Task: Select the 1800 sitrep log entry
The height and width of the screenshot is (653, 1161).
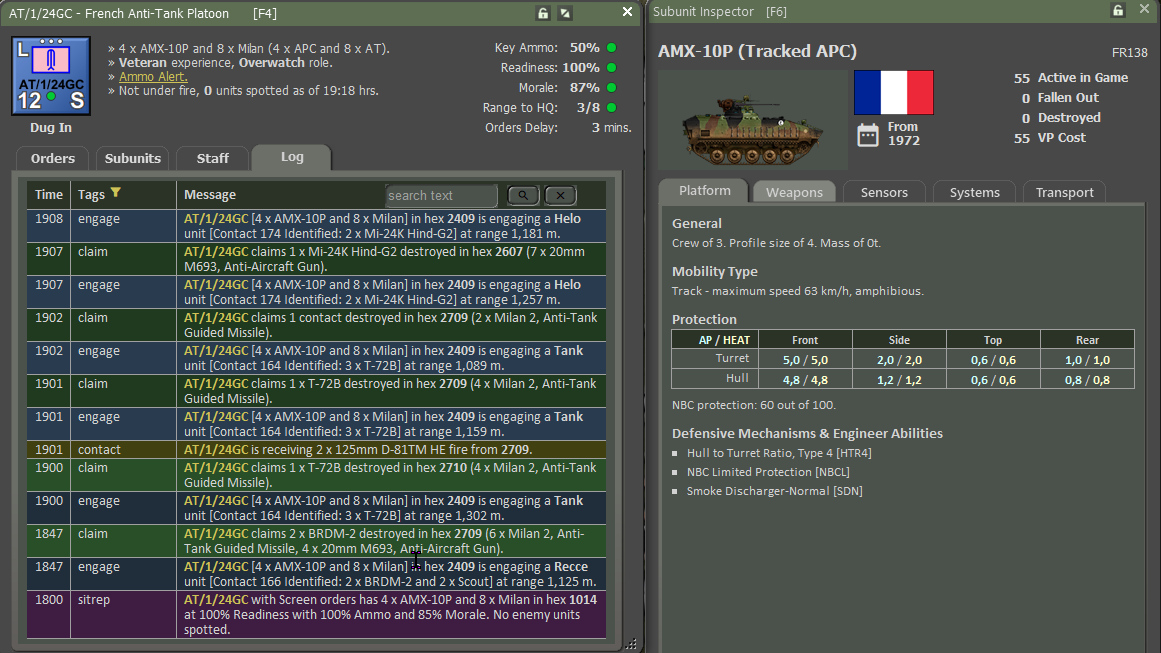Action: (316, 615)
